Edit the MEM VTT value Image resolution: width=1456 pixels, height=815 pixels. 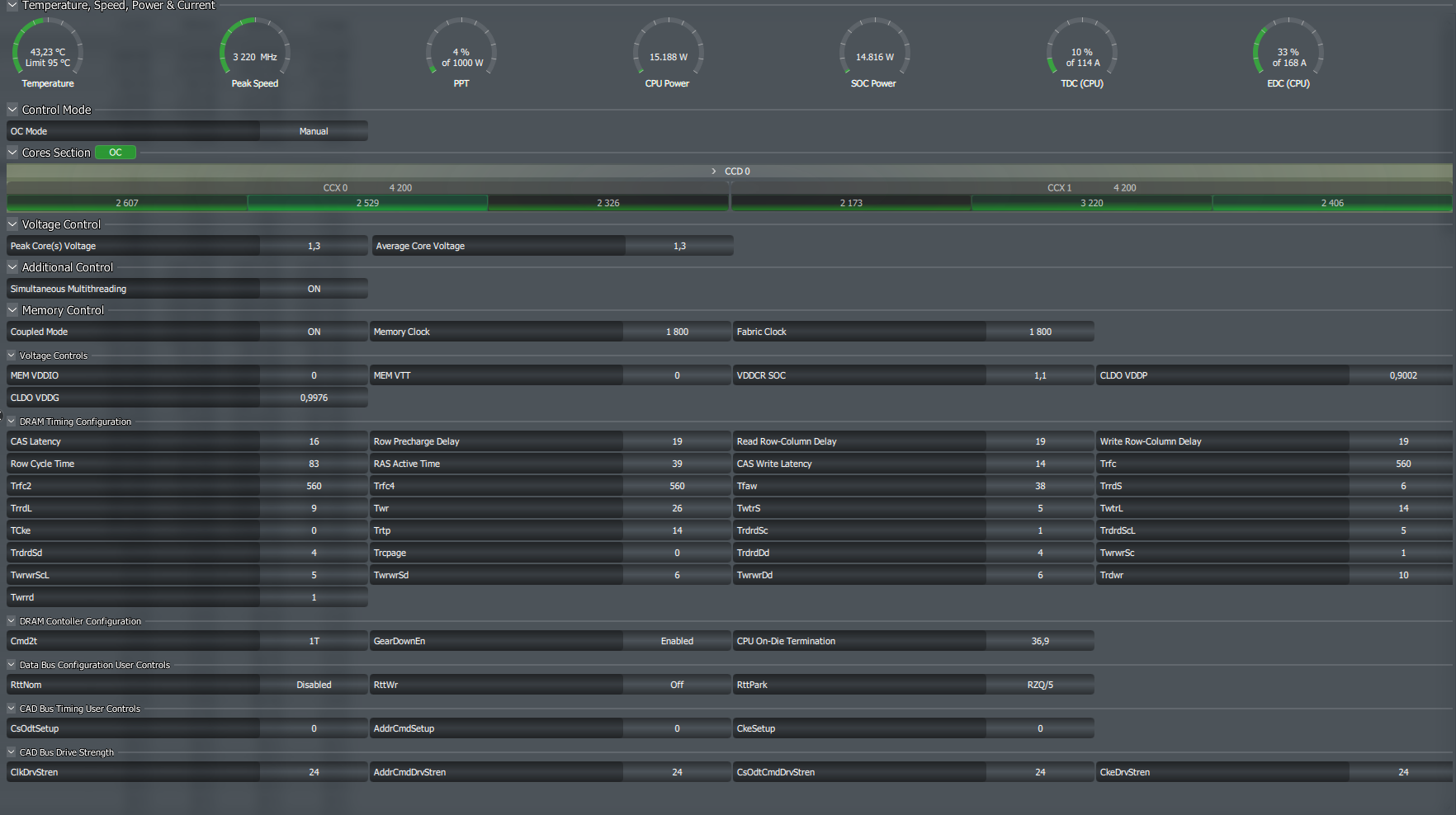coord(677,375)
